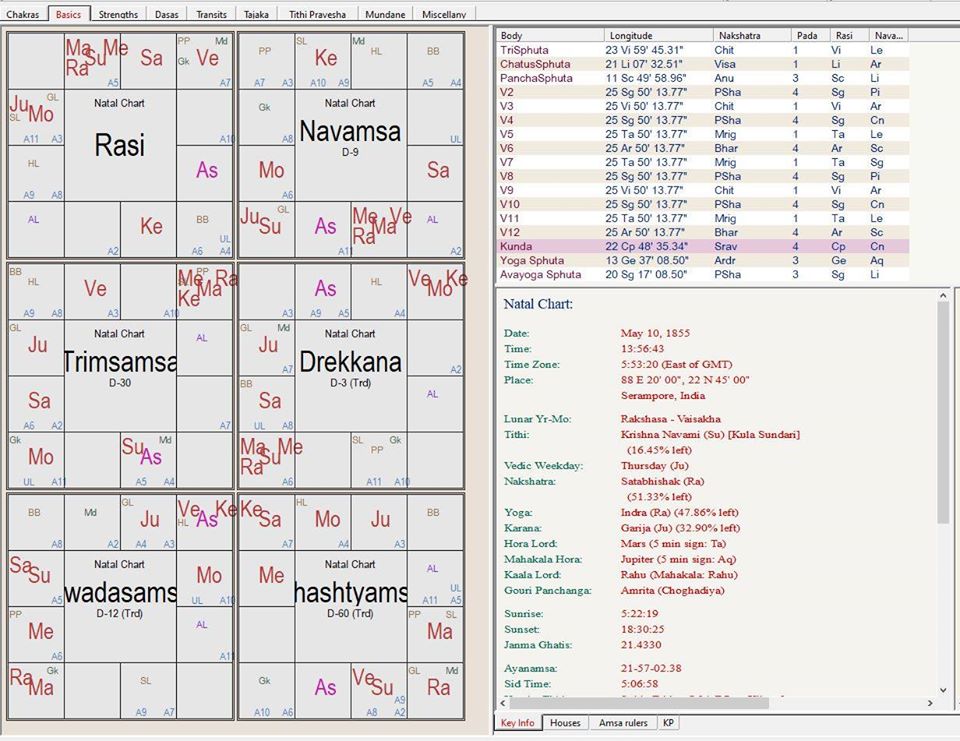Open the KP tab

668,723
